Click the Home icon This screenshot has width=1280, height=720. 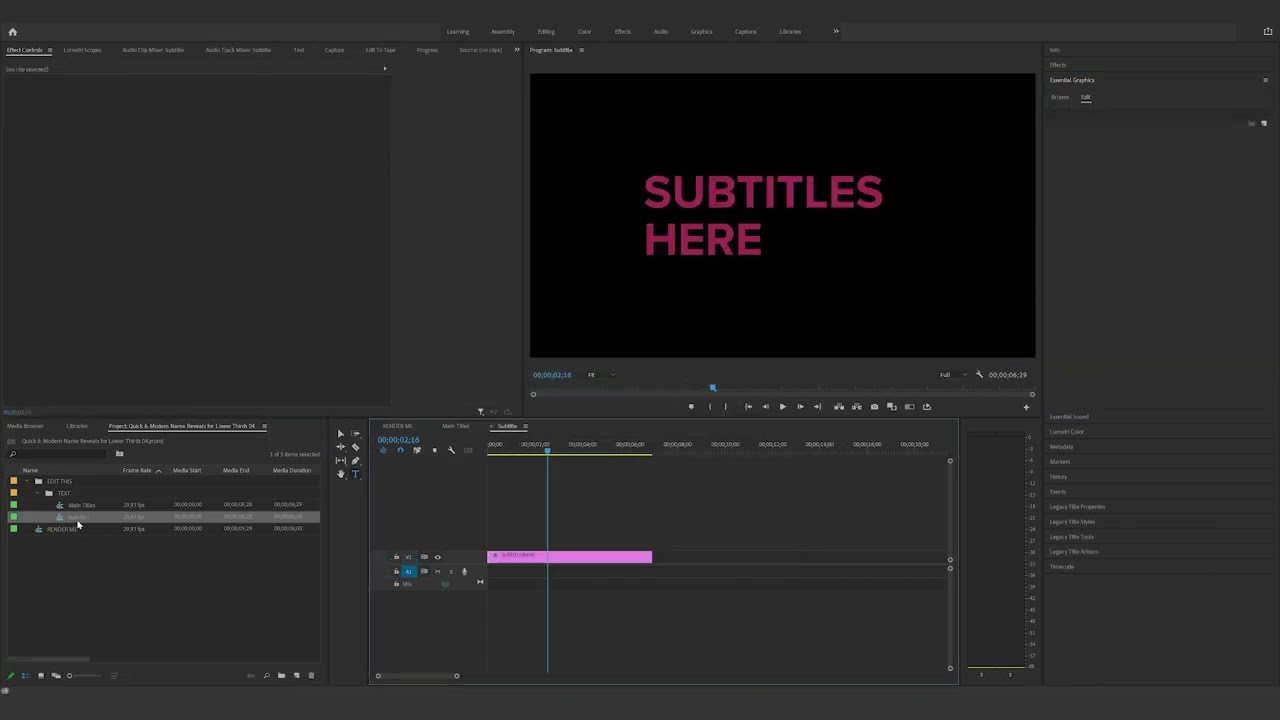click(x=12, y=31)
